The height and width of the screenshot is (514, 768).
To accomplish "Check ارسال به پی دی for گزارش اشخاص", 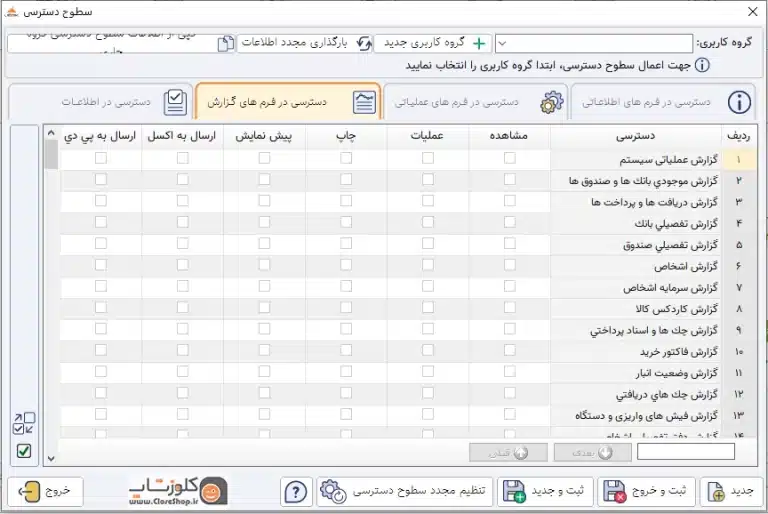I will (x=101, y=265).
